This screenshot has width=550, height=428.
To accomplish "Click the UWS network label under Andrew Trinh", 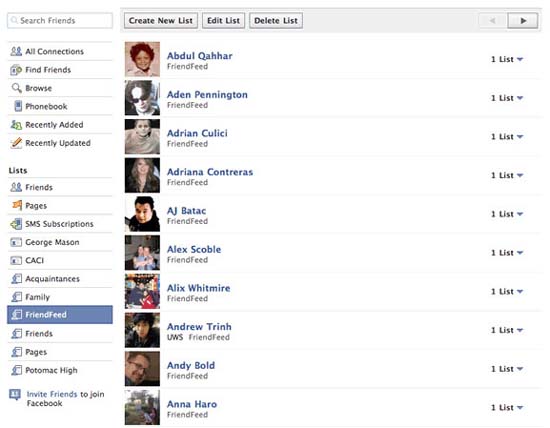I will pyautogui.click(x=175, y=337).
